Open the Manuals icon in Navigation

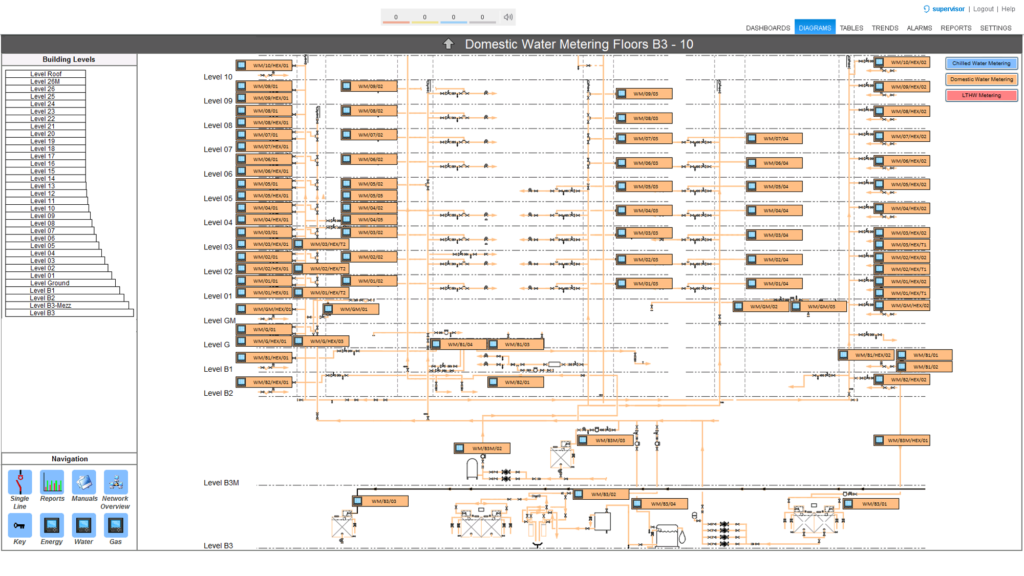(x=84, y=481)
